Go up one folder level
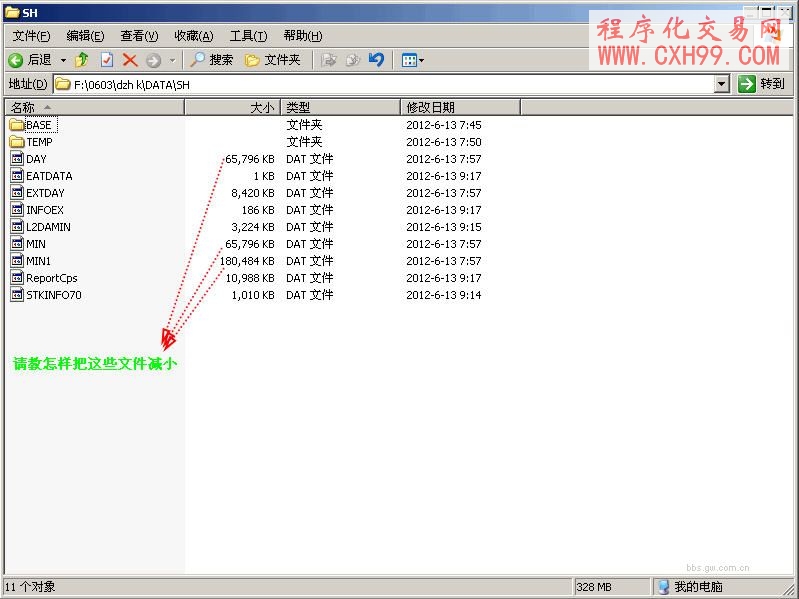This screenshot has height=599, width=799. [x=82, y=60]
